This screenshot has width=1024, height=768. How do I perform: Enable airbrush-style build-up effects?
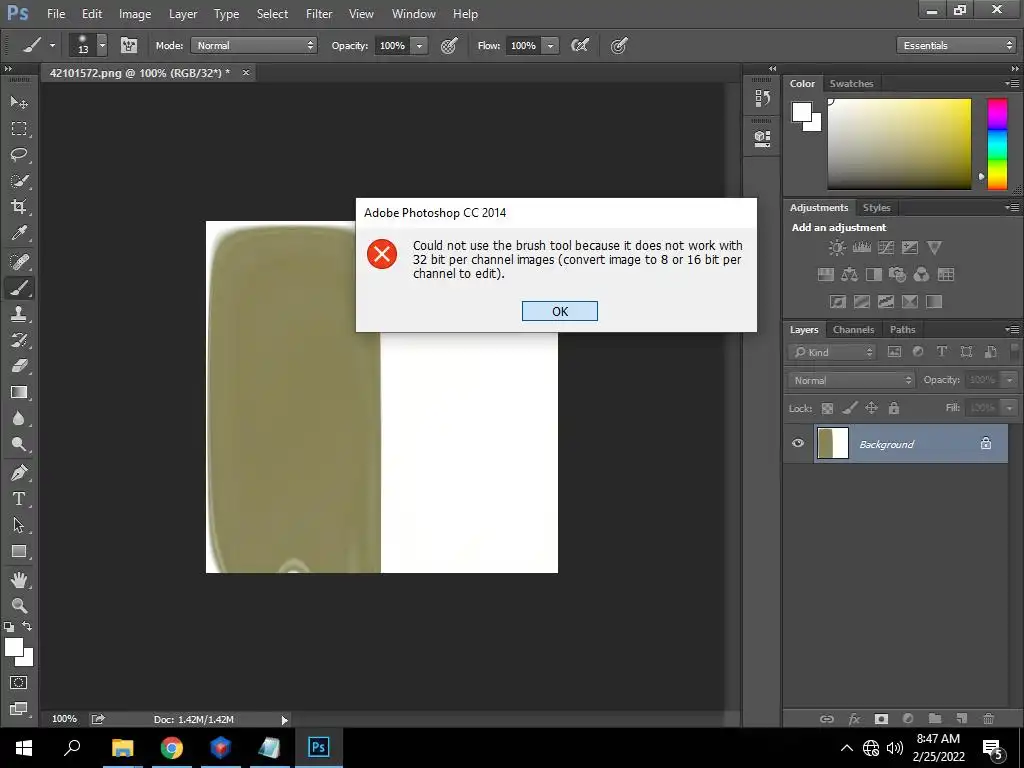tap(580, 45)
